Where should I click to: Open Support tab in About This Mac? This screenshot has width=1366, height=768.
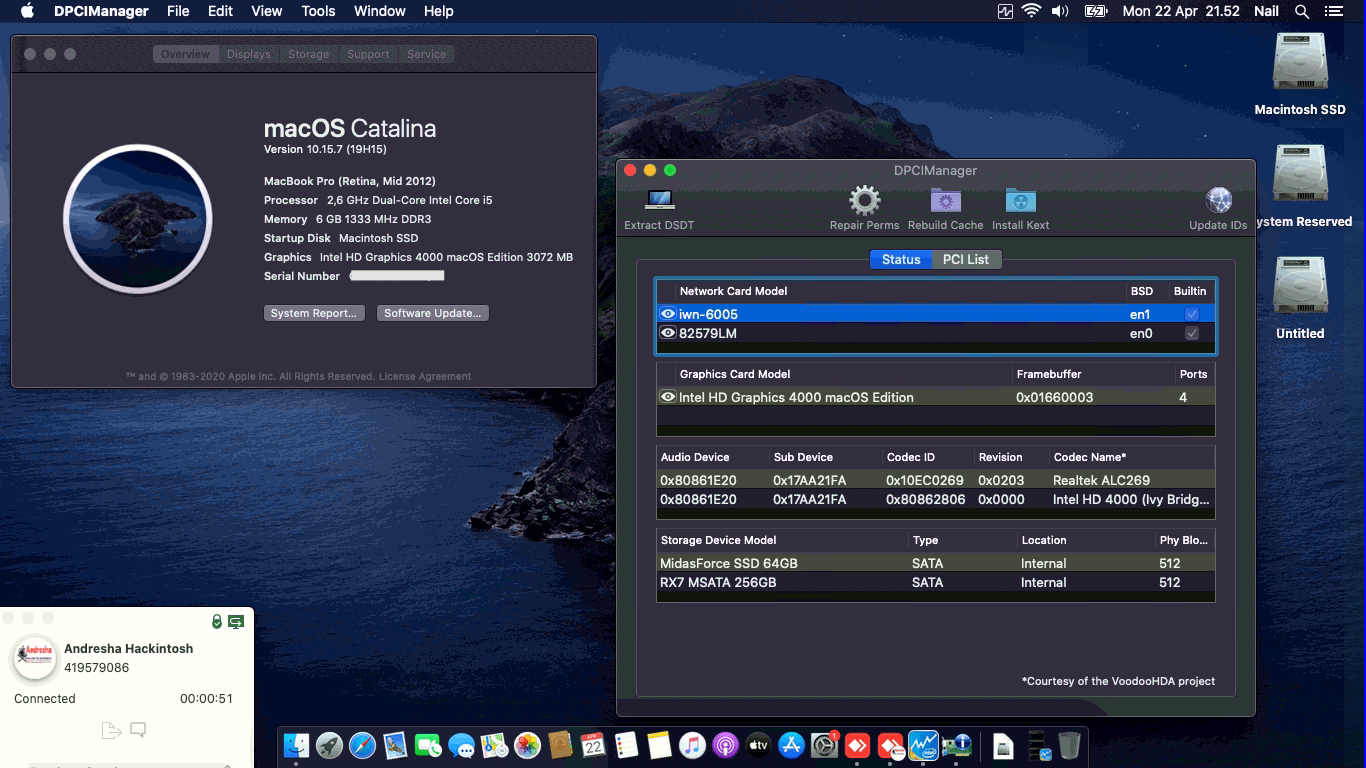[368, 54]
